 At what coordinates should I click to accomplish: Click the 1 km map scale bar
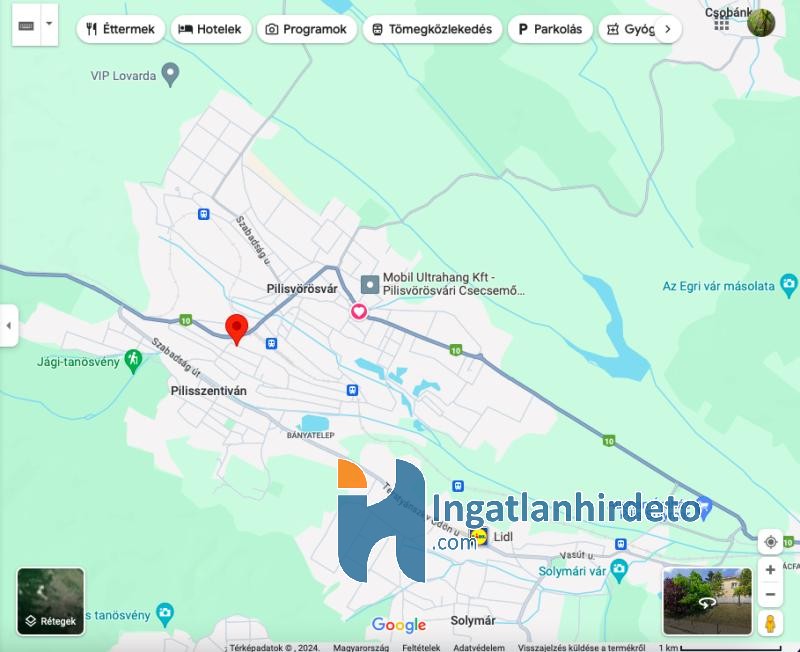coord(720,647)
